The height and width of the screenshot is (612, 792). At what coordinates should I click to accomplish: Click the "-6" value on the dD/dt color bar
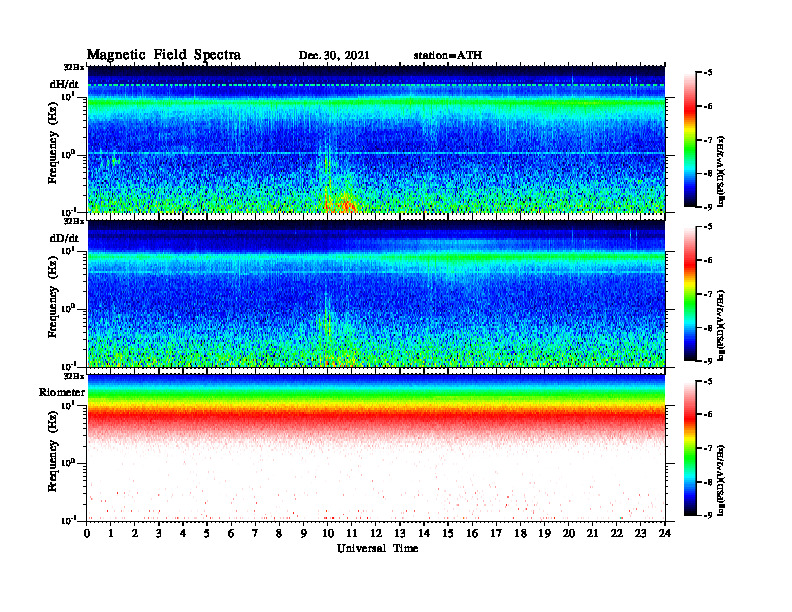point(707,261)
